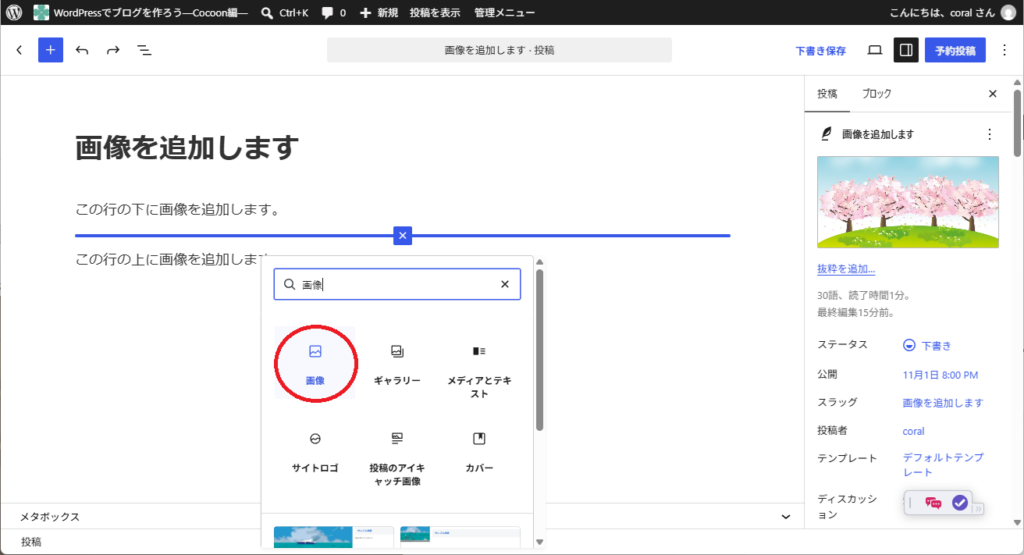Insert the サイトロゴ block
Viewport: 1024px width, 555px height.
[x=315, y=451]
